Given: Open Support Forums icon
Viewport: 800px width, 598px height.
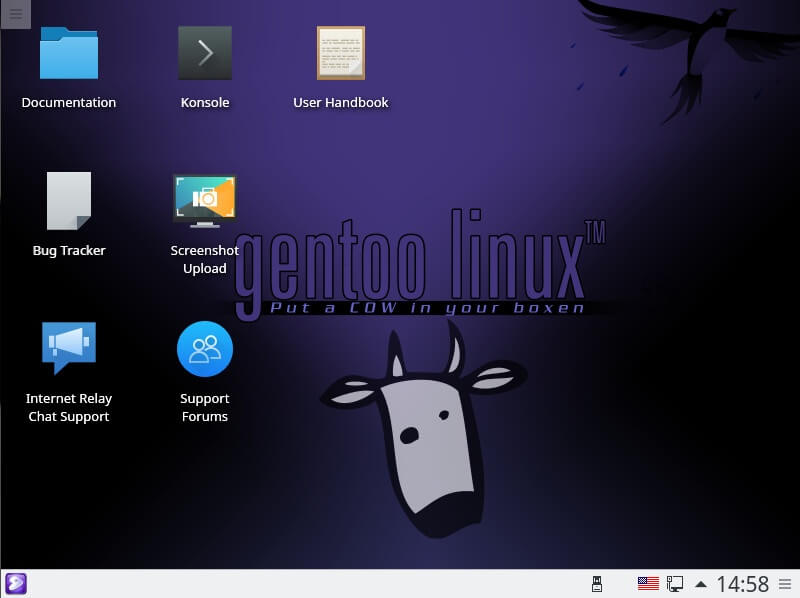Looking at the screenshot, I should (x=205, y=349).
